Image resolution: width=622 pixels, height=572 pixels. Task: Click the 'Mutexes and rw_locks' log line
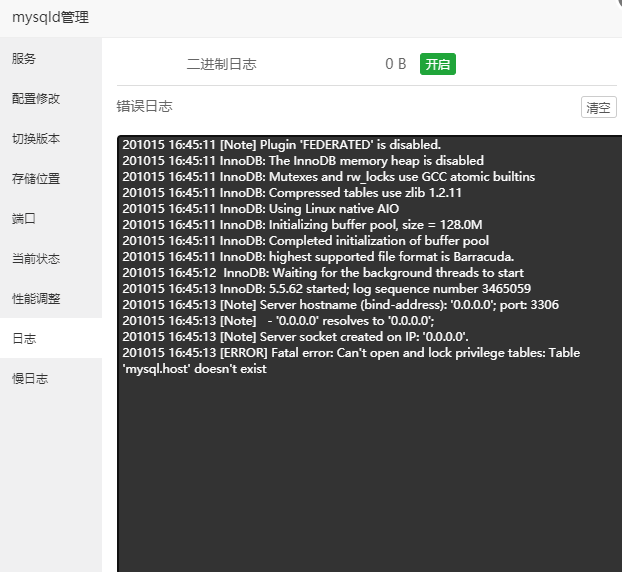328,177
